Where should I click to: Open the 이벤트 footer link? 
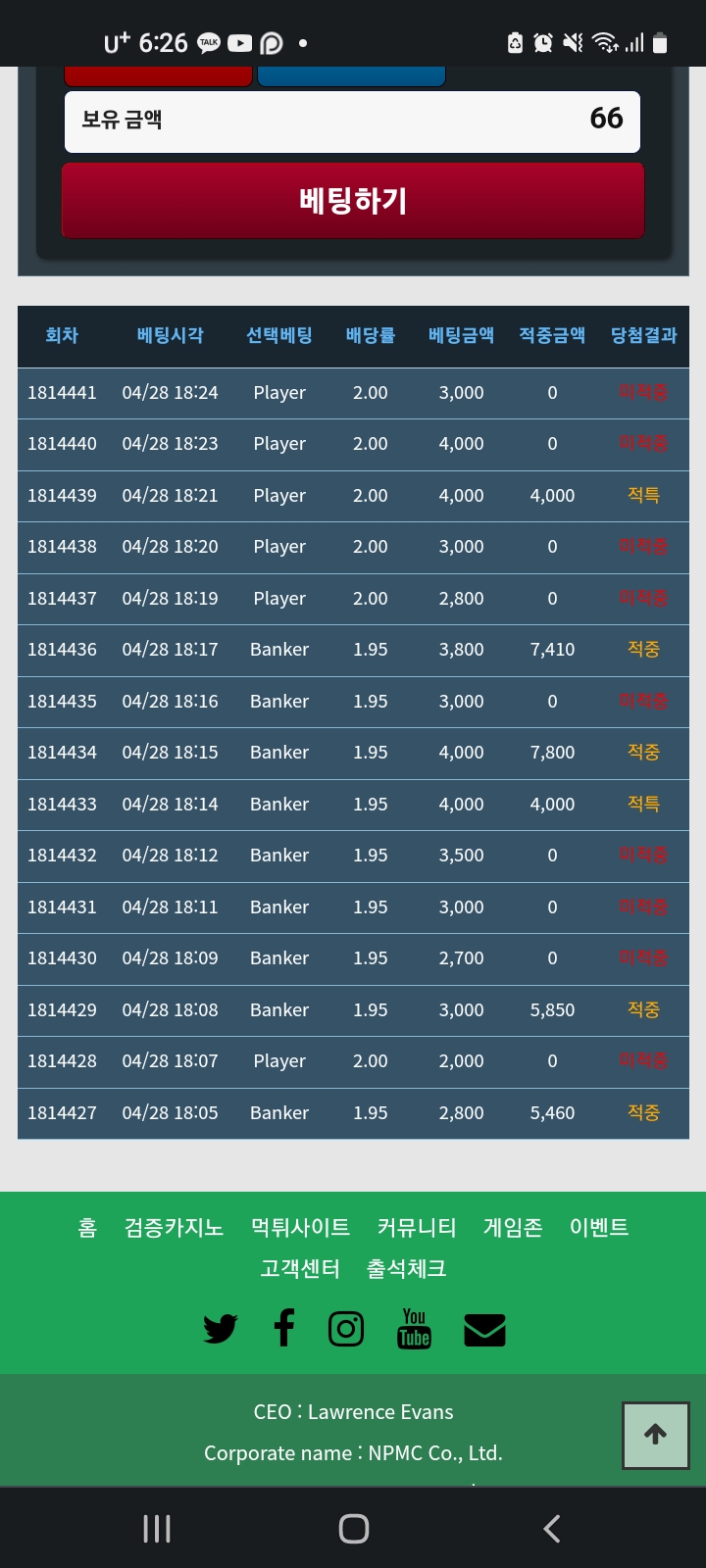599,1228
